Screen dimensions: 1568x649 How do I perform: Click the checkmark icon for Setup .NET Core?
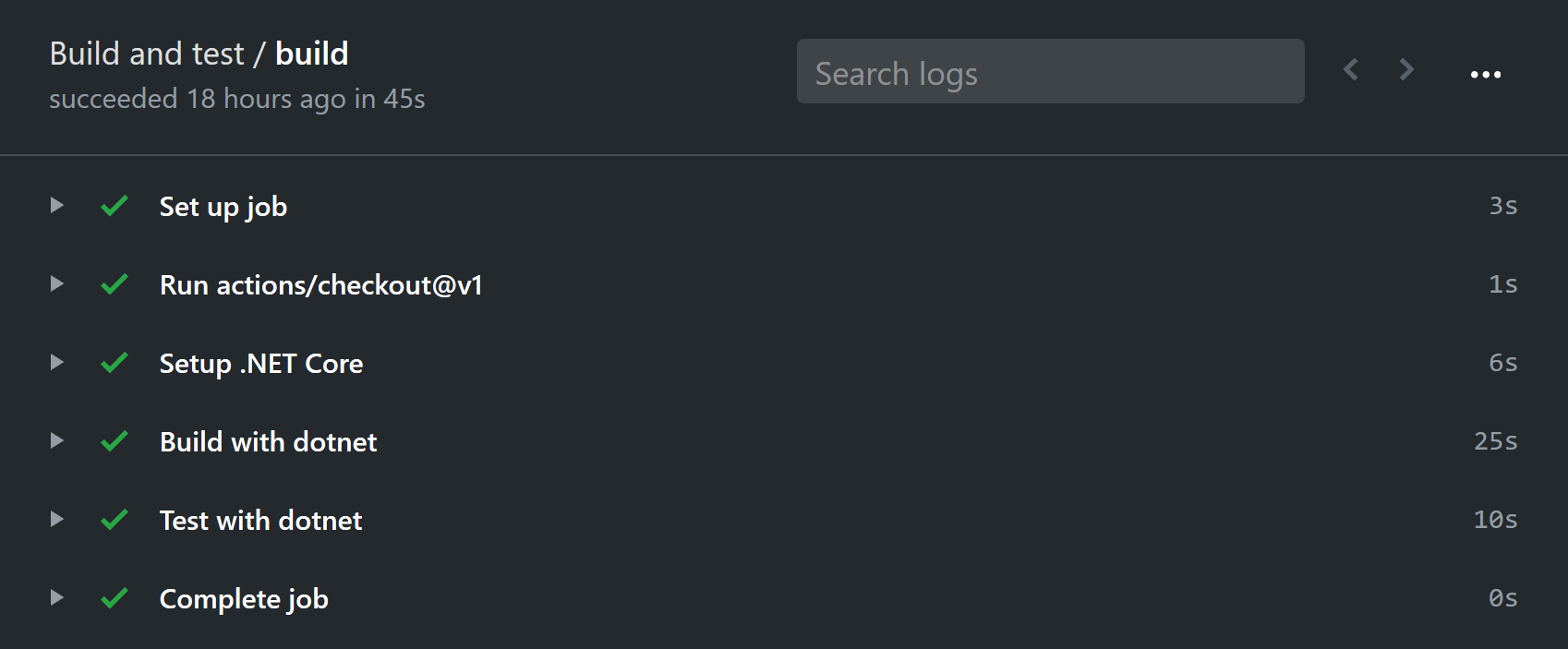click(x=115, y=363)
